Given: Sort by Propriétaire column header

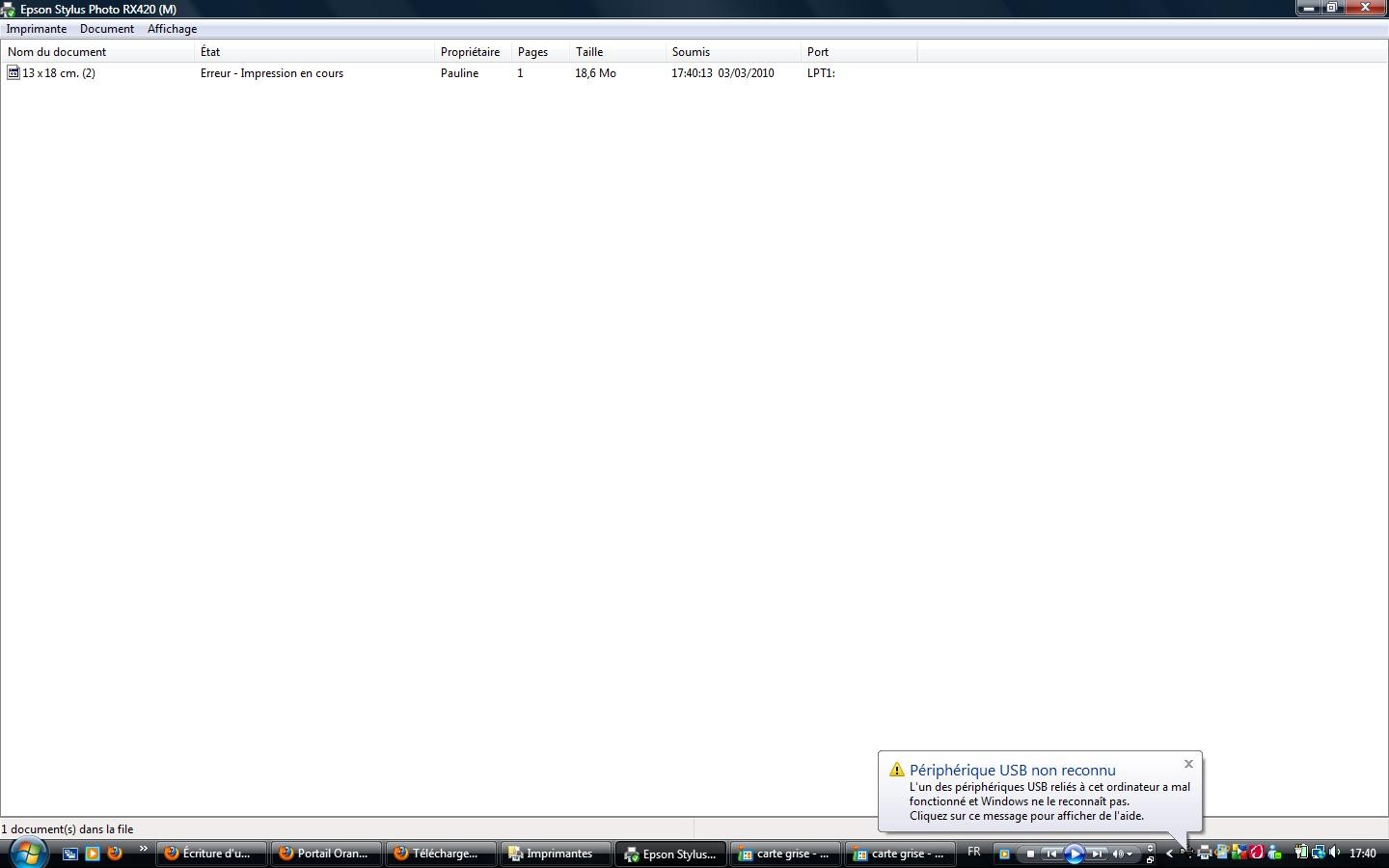Looking at the screenshot, I should pos(473,52).
